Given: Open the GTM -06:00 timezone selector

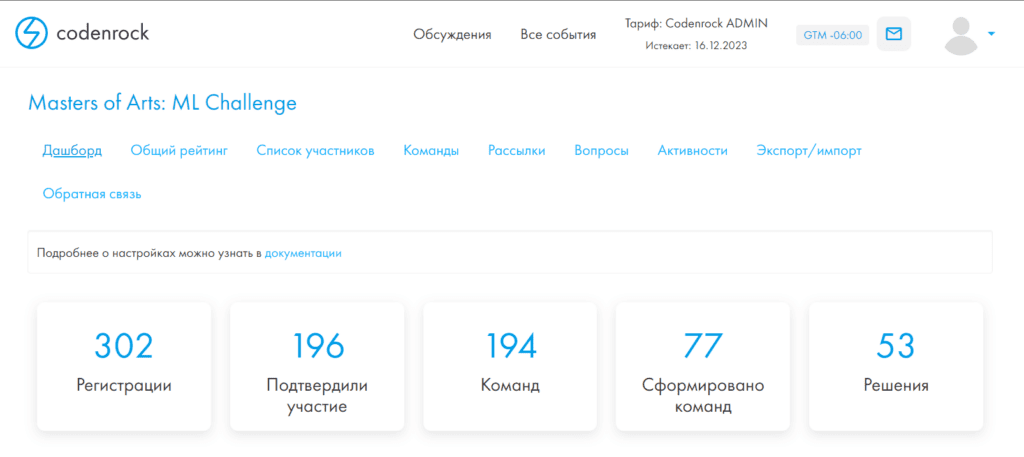Looking at the screenshot, I should [x=833, y=35].
